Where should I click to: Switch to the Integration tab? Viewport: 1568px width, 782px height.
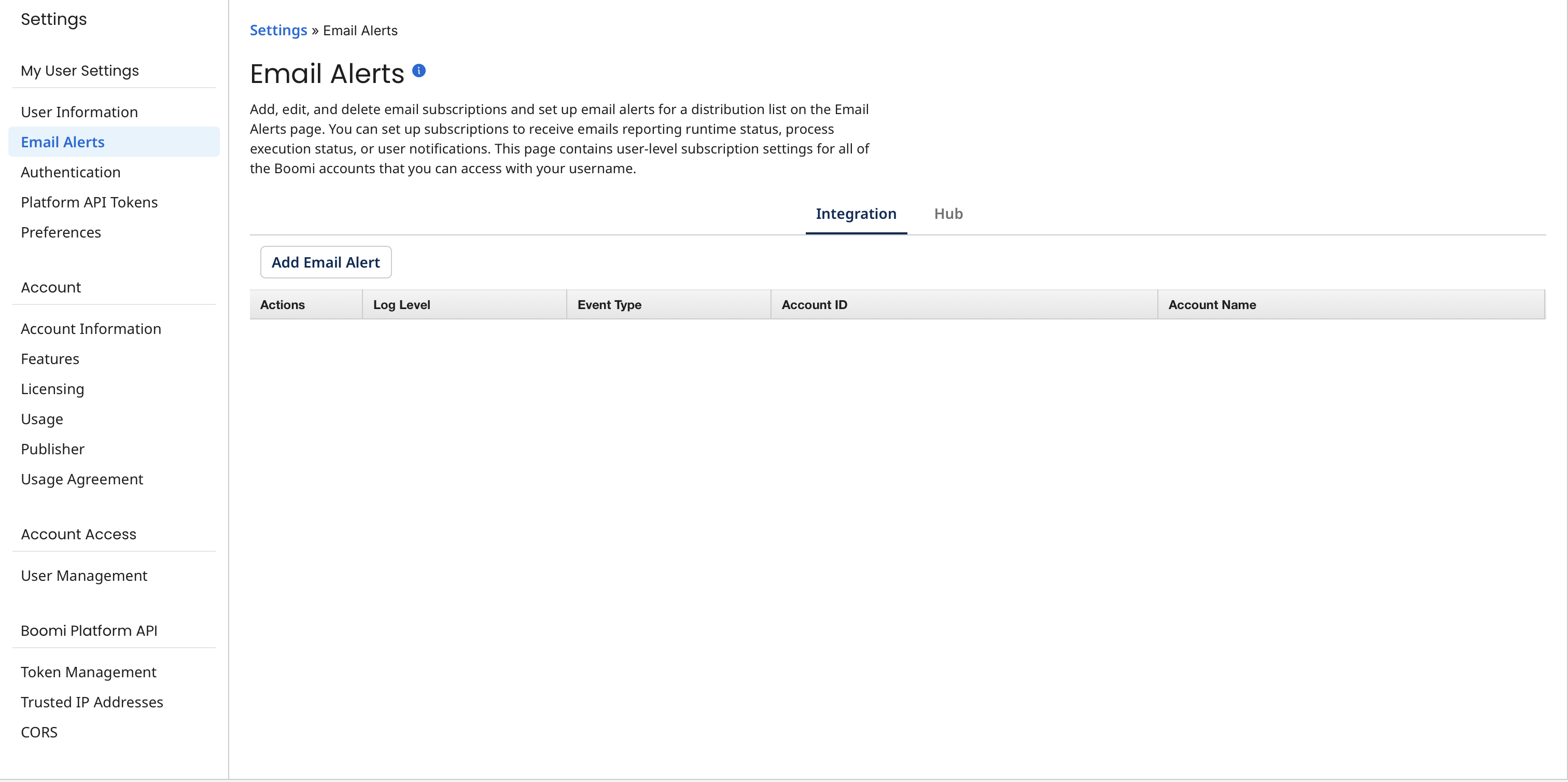click(x=856, y=214)
